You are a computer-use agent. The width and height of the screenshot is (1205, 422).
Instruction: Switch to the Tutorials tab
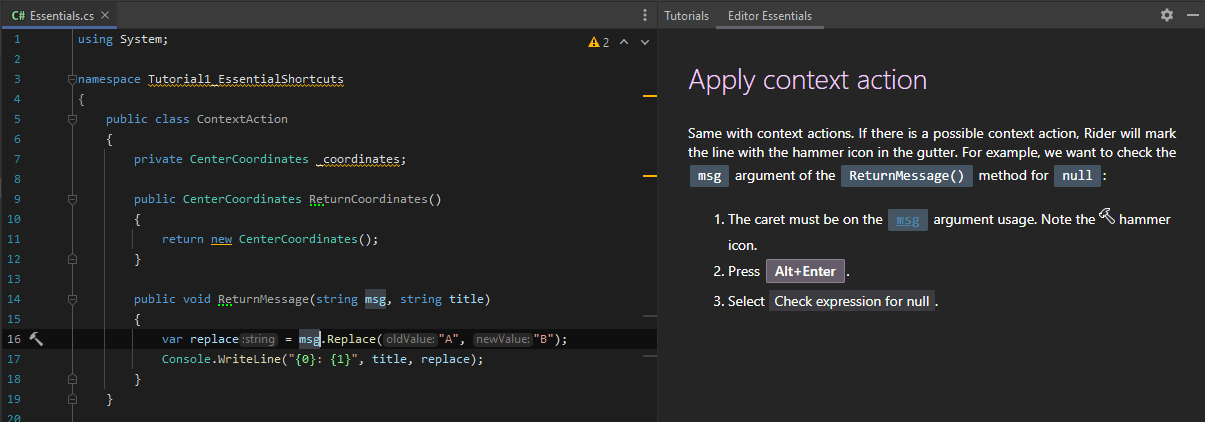click(x=687, y=16)
